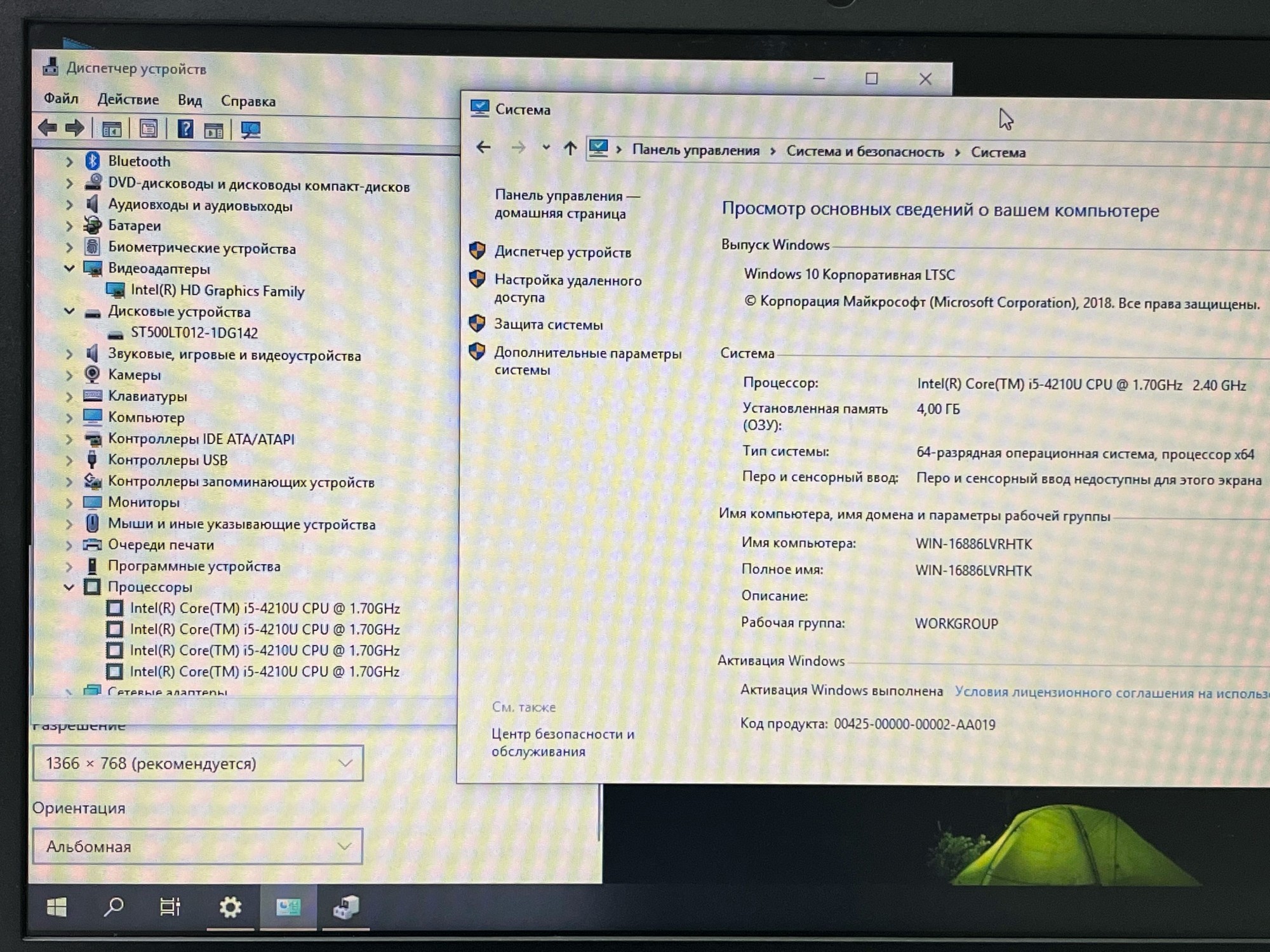Image resolution: width=1270 pixels, height=952 pixels.
Task: Open Настройка удаленного доступа link
Action: click(568, 289)
